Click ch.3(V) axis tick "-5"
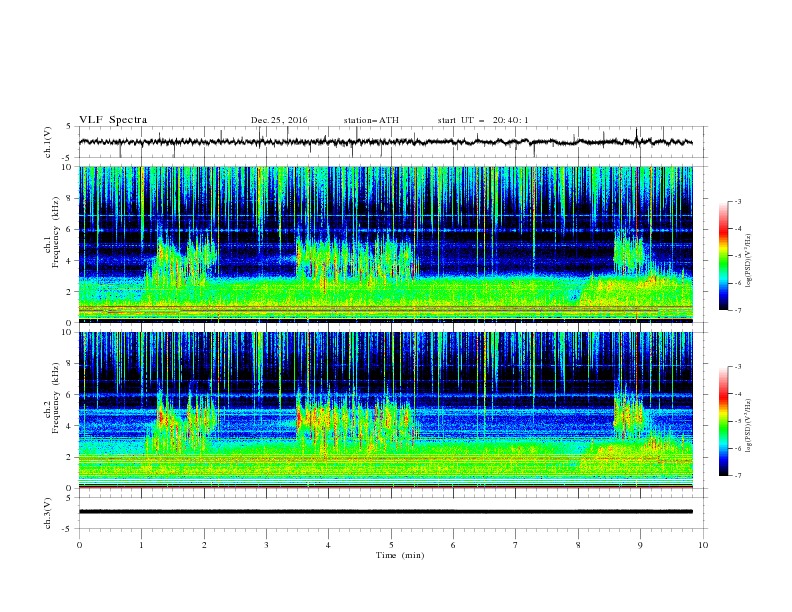This screenshot has width=792, height=612. [68, 529]
